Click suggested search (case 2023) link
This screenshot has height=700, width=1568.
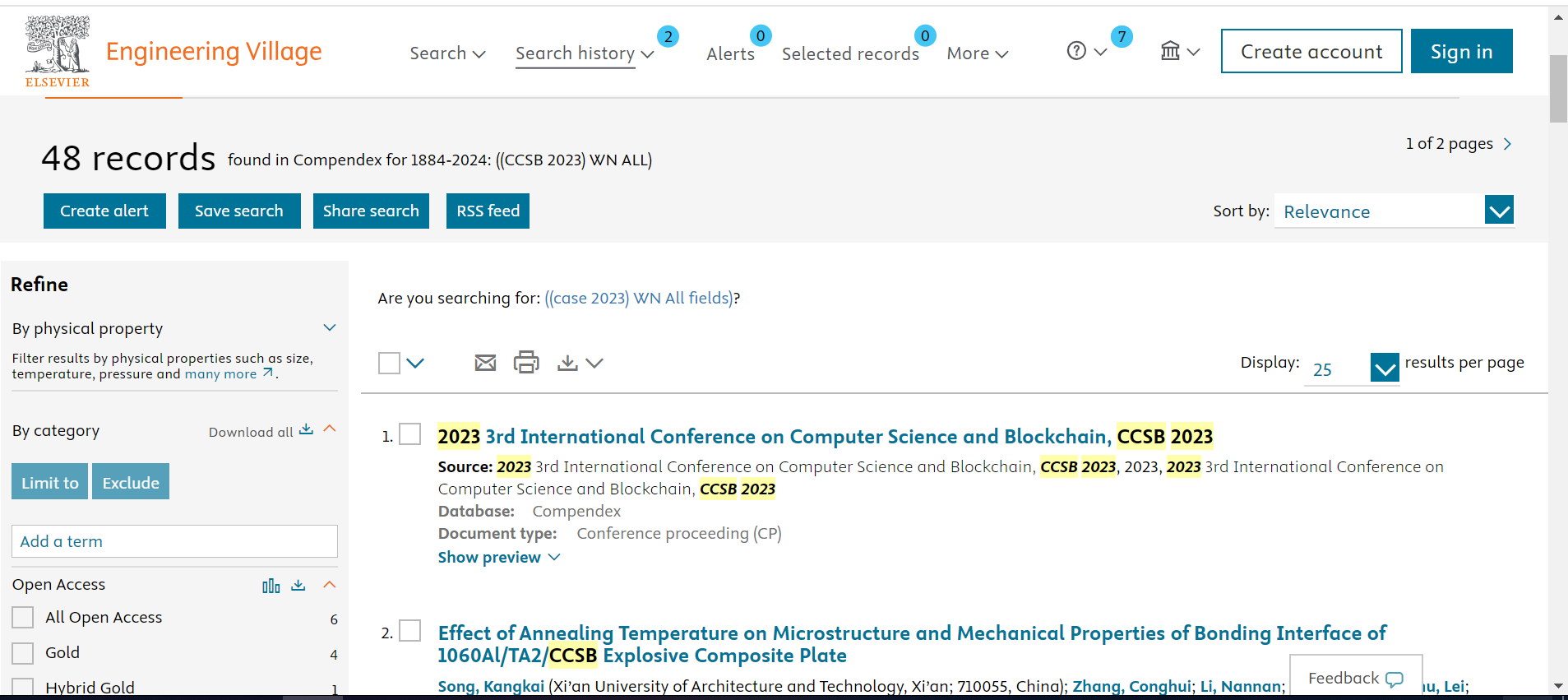point(638,298)
